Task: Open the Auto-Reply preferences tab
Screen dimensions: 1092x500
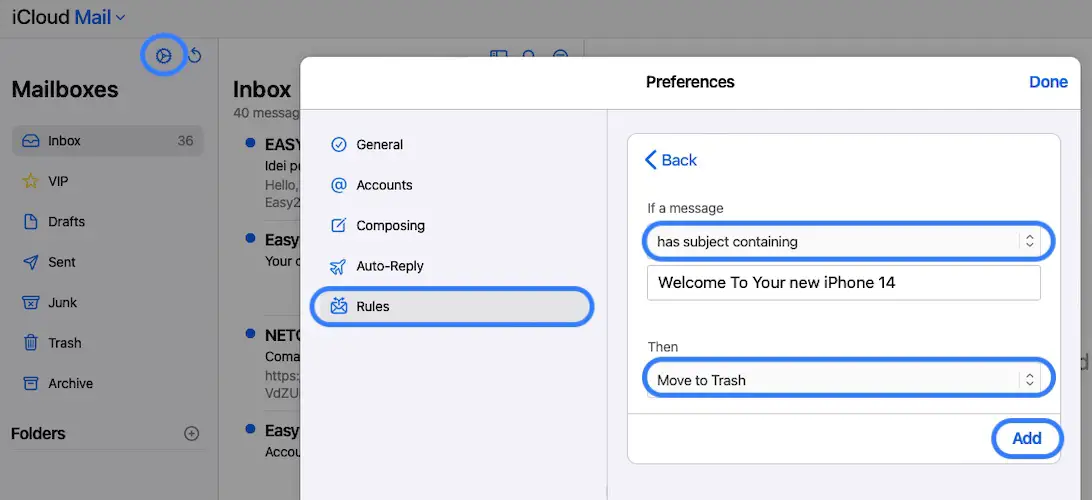Action: point(390,266)
